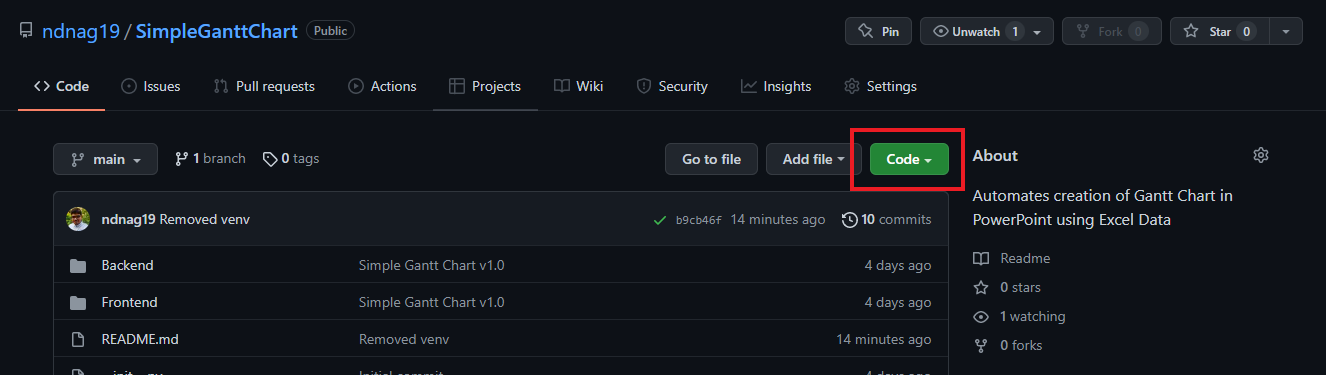1326x375 pixels.
Task: View the Insights tab
Action: pos(776,86)
